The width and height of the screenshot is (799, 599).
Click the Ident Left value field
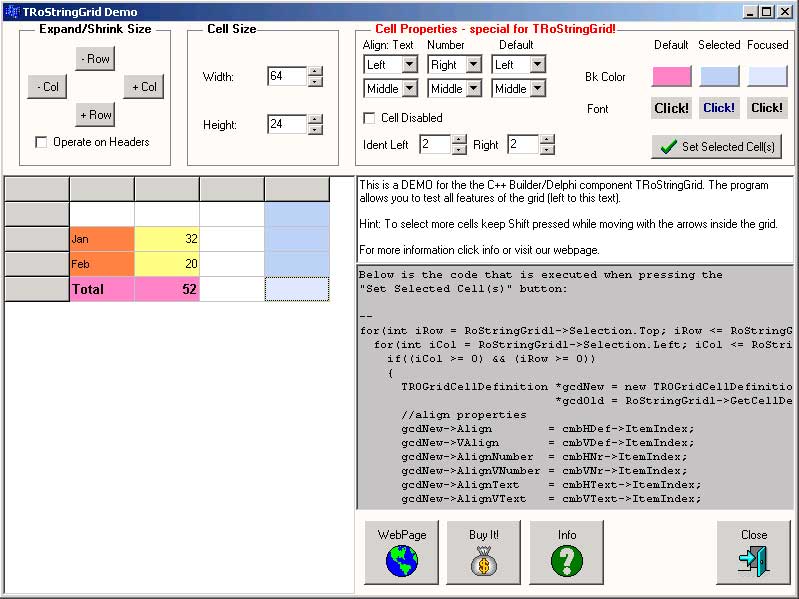(435, 144)
